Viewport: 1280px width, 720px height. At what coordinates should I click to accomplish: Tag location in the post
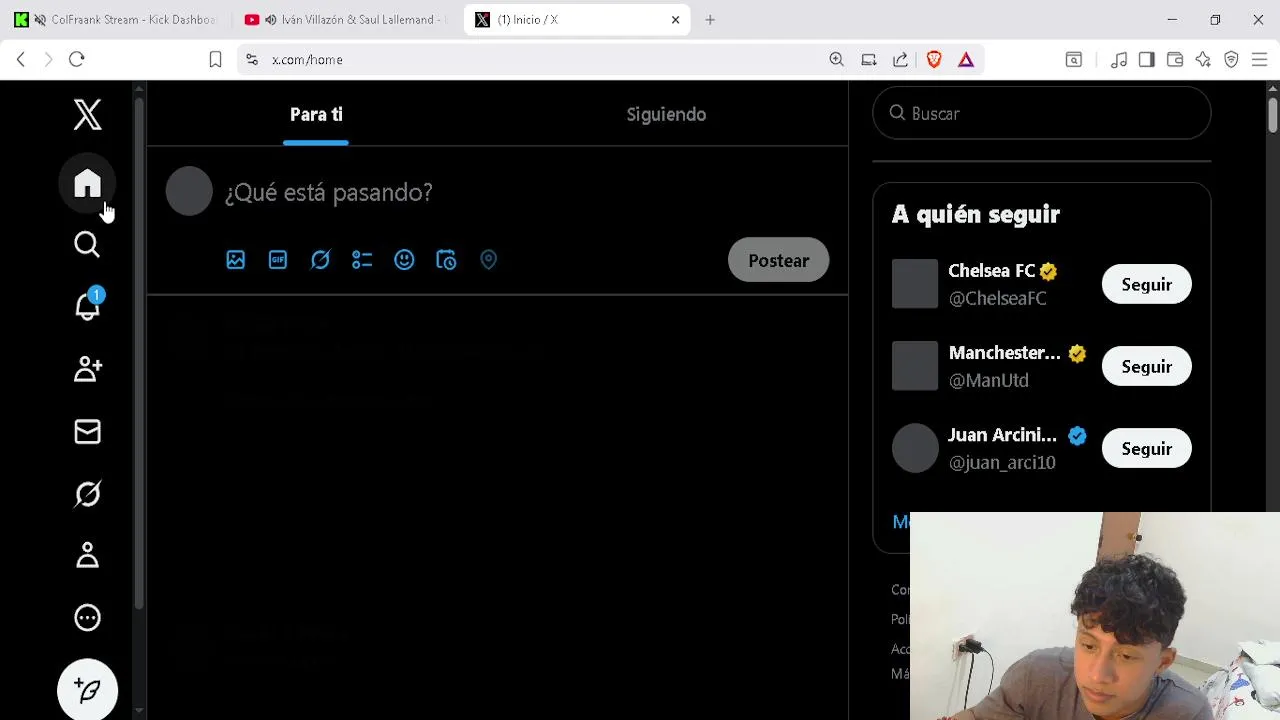488,260
